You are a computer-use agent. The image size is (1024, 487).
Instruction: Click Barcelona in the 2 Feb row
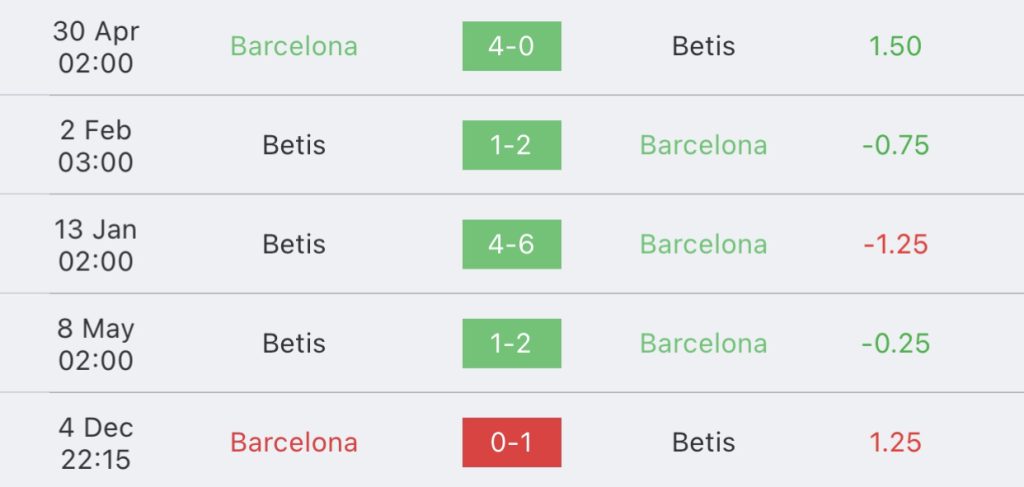pos(703,145)
